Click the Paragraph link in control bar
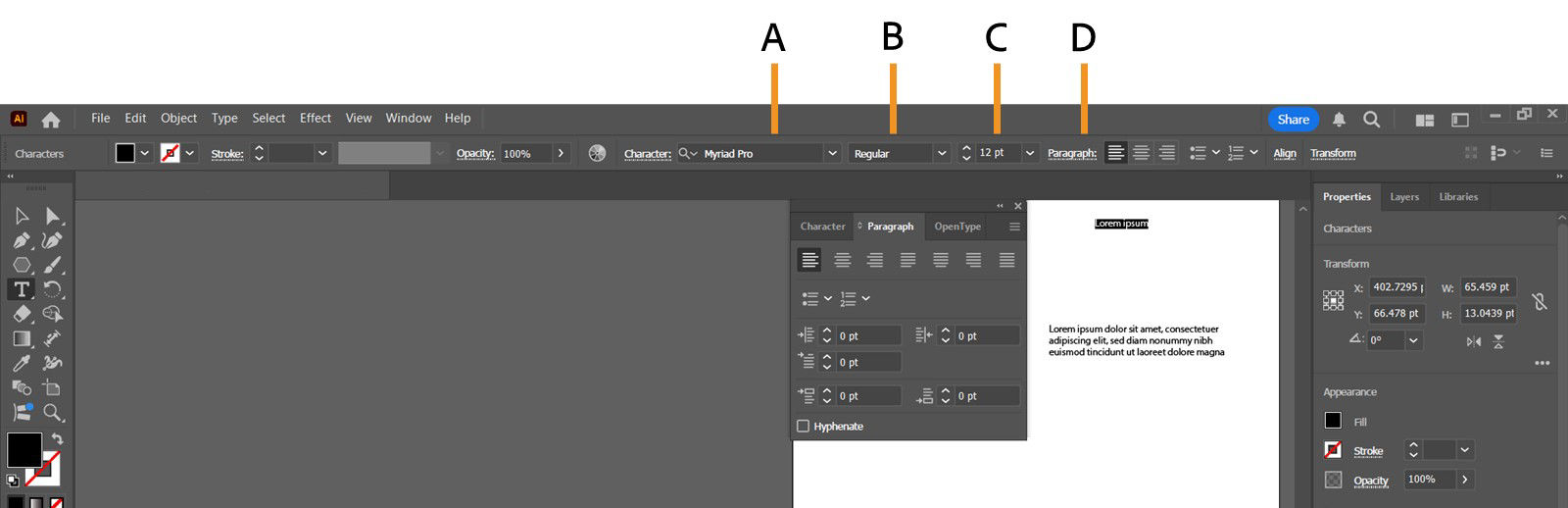The image size is (1568, 508). click(x=1072, y=154)
